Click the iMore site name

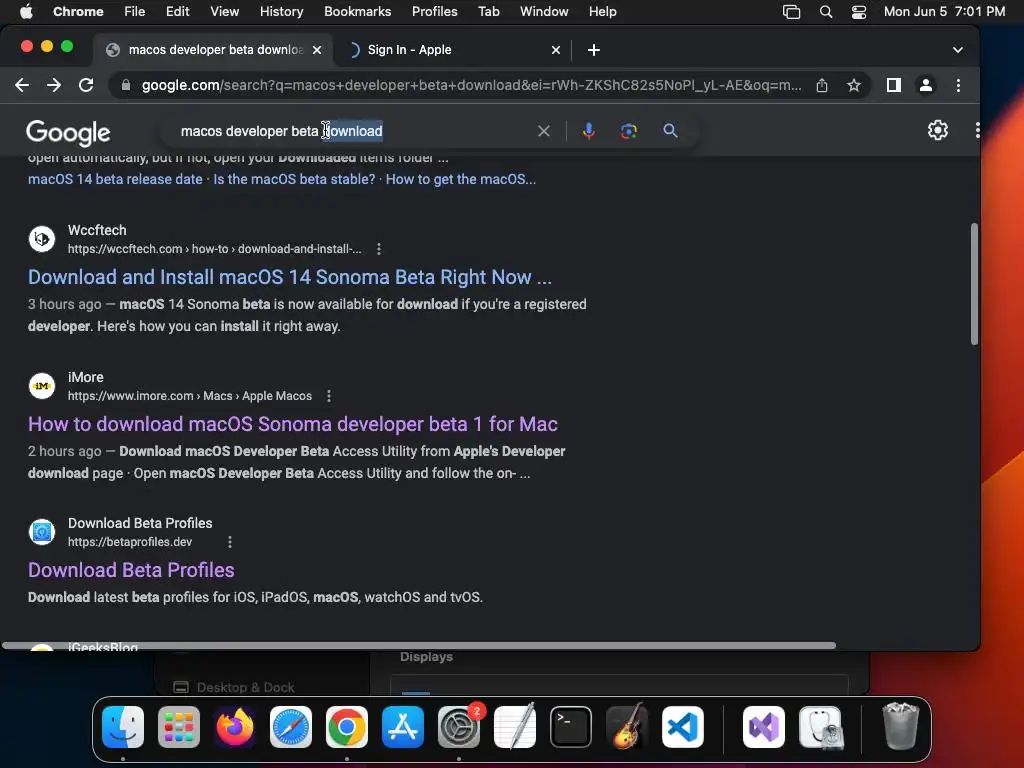click(86, 377)
